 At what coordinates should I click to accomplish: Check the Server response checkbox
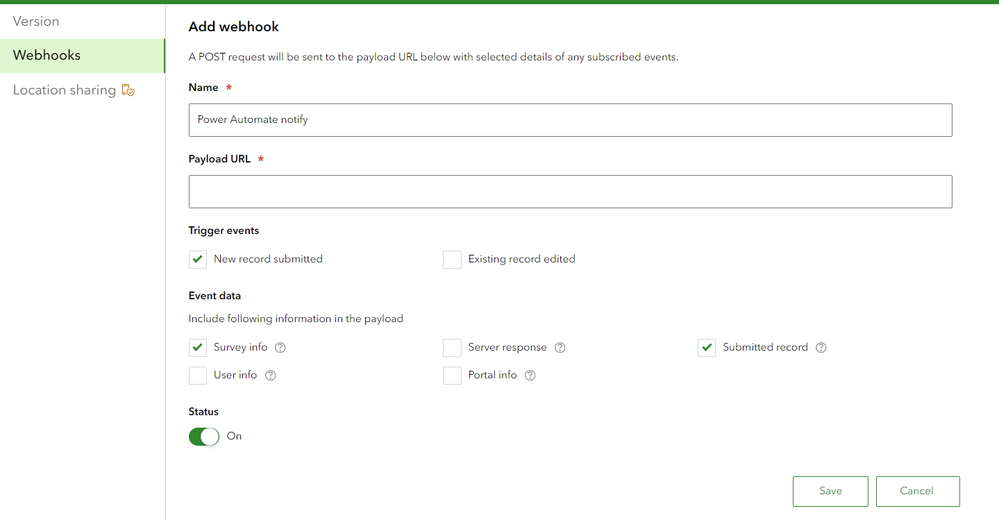[452, 348]
